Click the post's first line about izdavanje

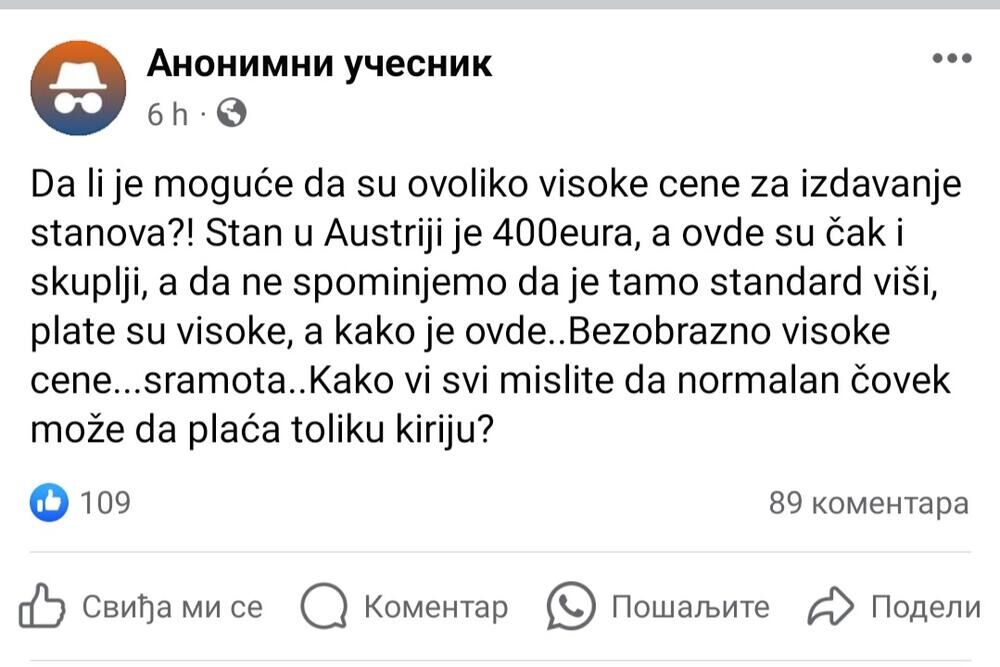pos(496,185)
